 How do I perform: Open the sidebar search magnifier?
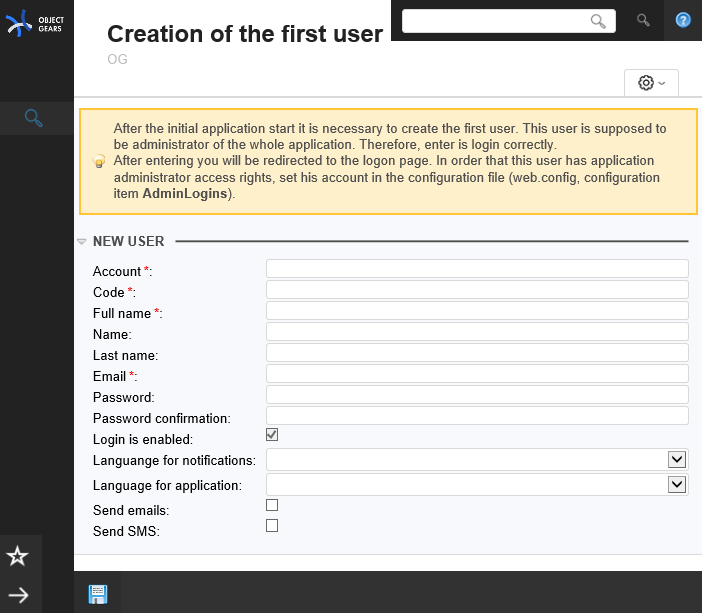33,119
